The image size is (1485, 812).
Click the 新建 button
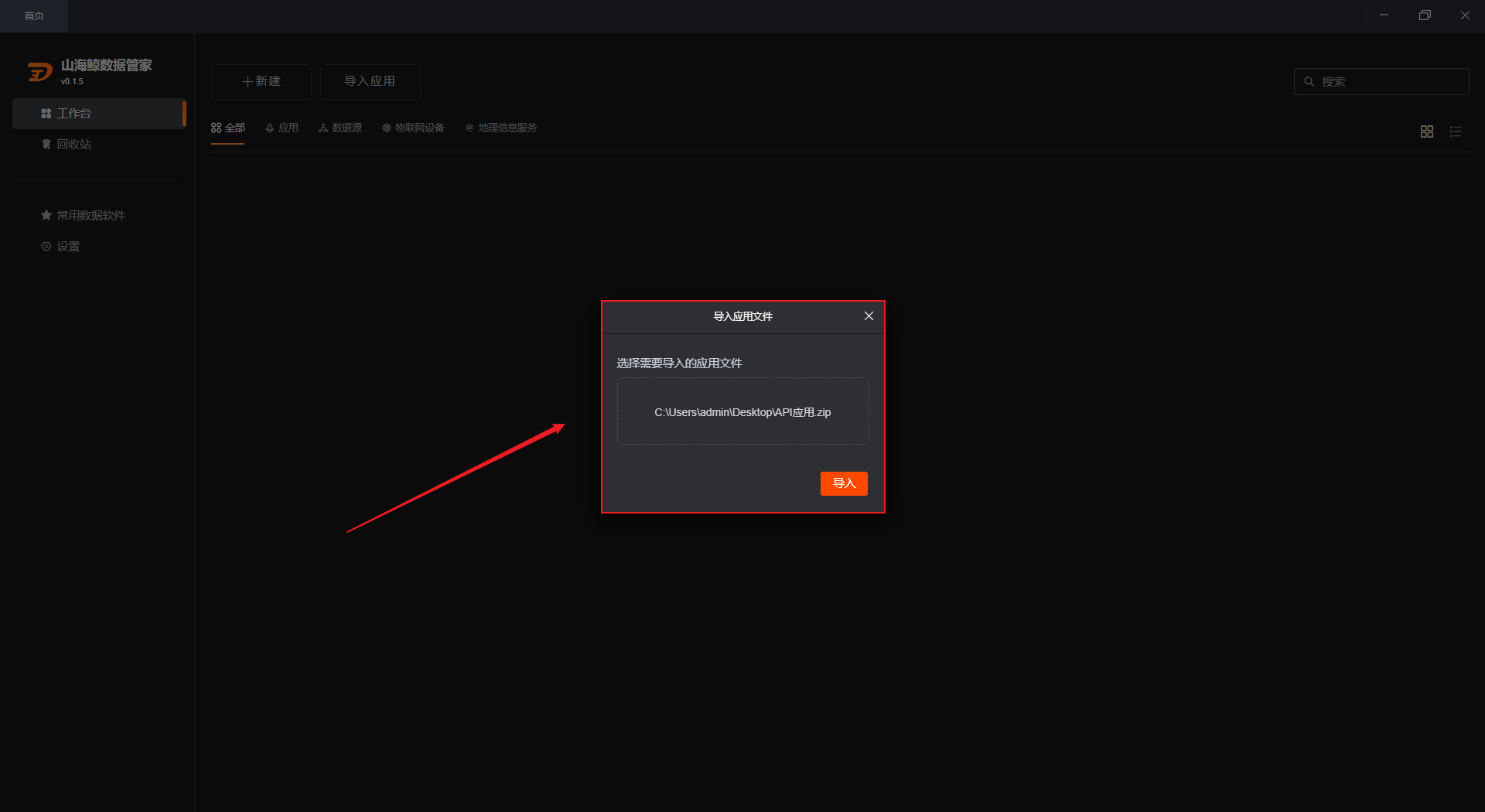261,81
